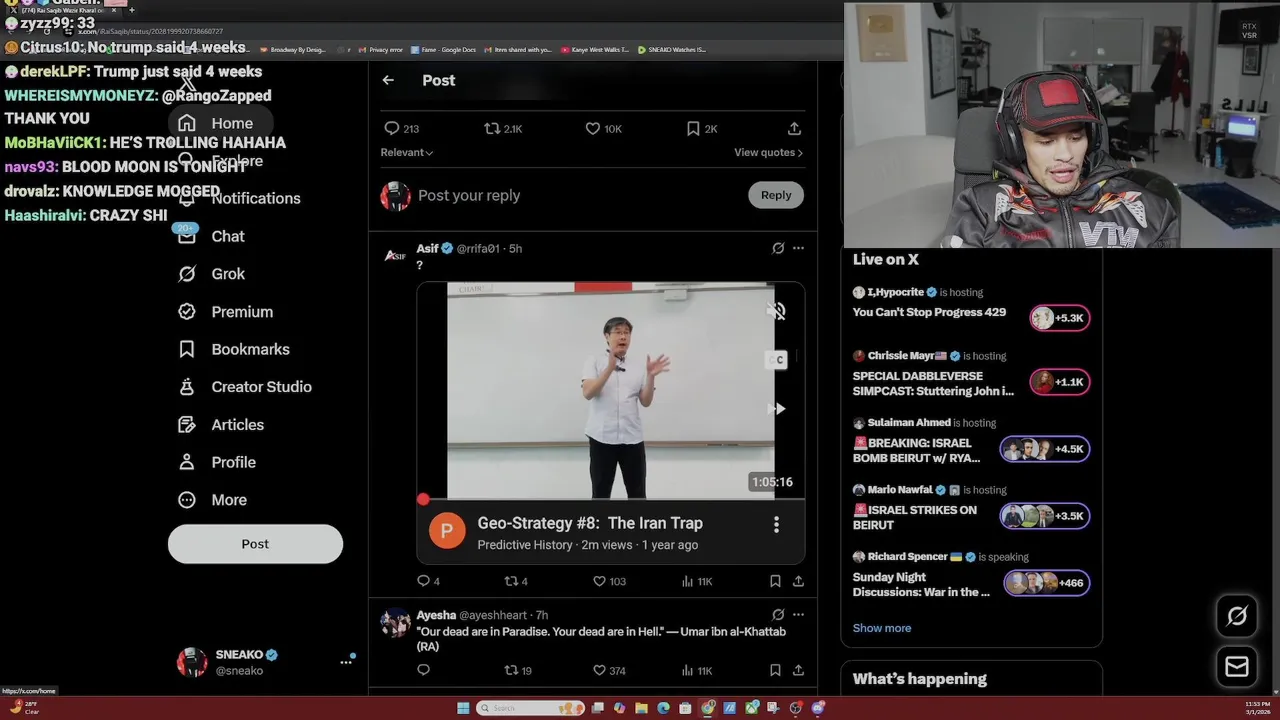Open a new browser tab with plus
1280x720 pixels.
131,10
